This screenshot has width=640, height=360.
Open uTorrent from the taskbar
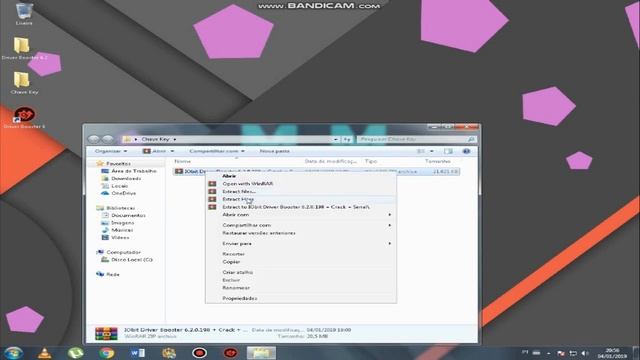(x=76, y=353)
